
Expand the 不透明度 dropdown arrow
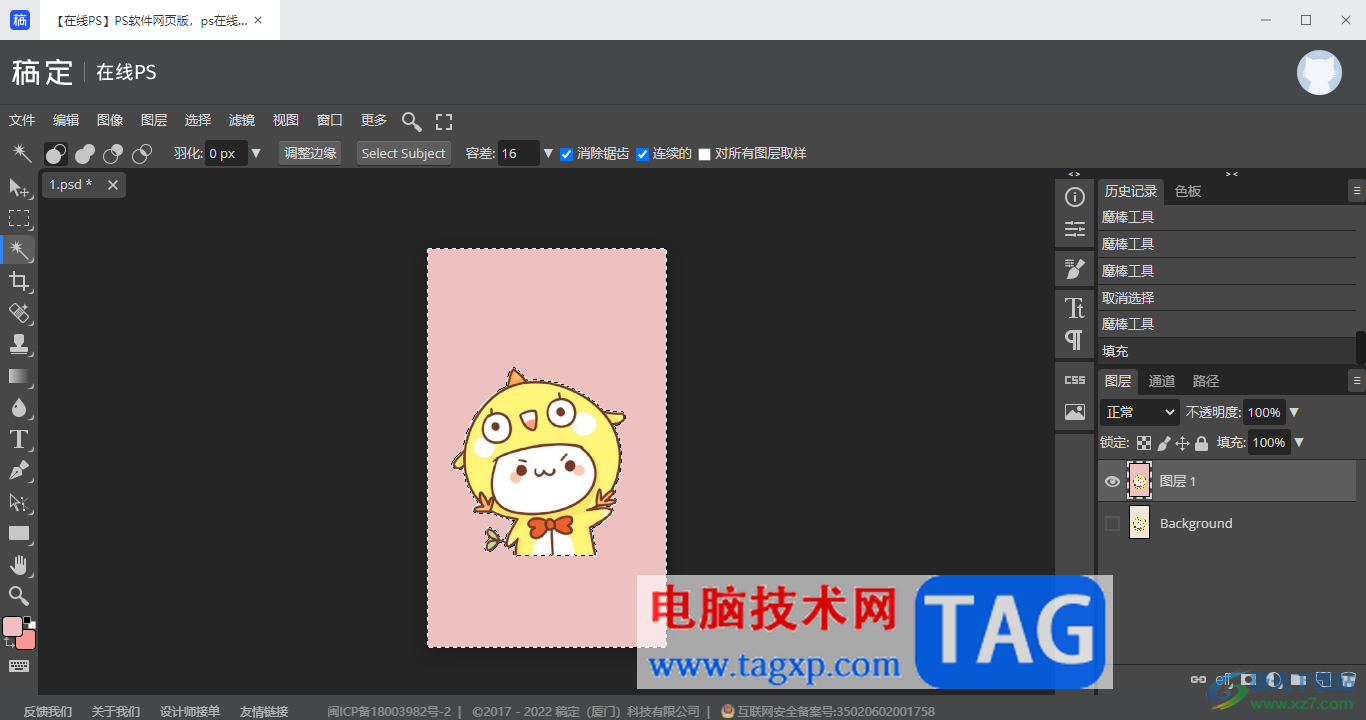click(1294, 412)
